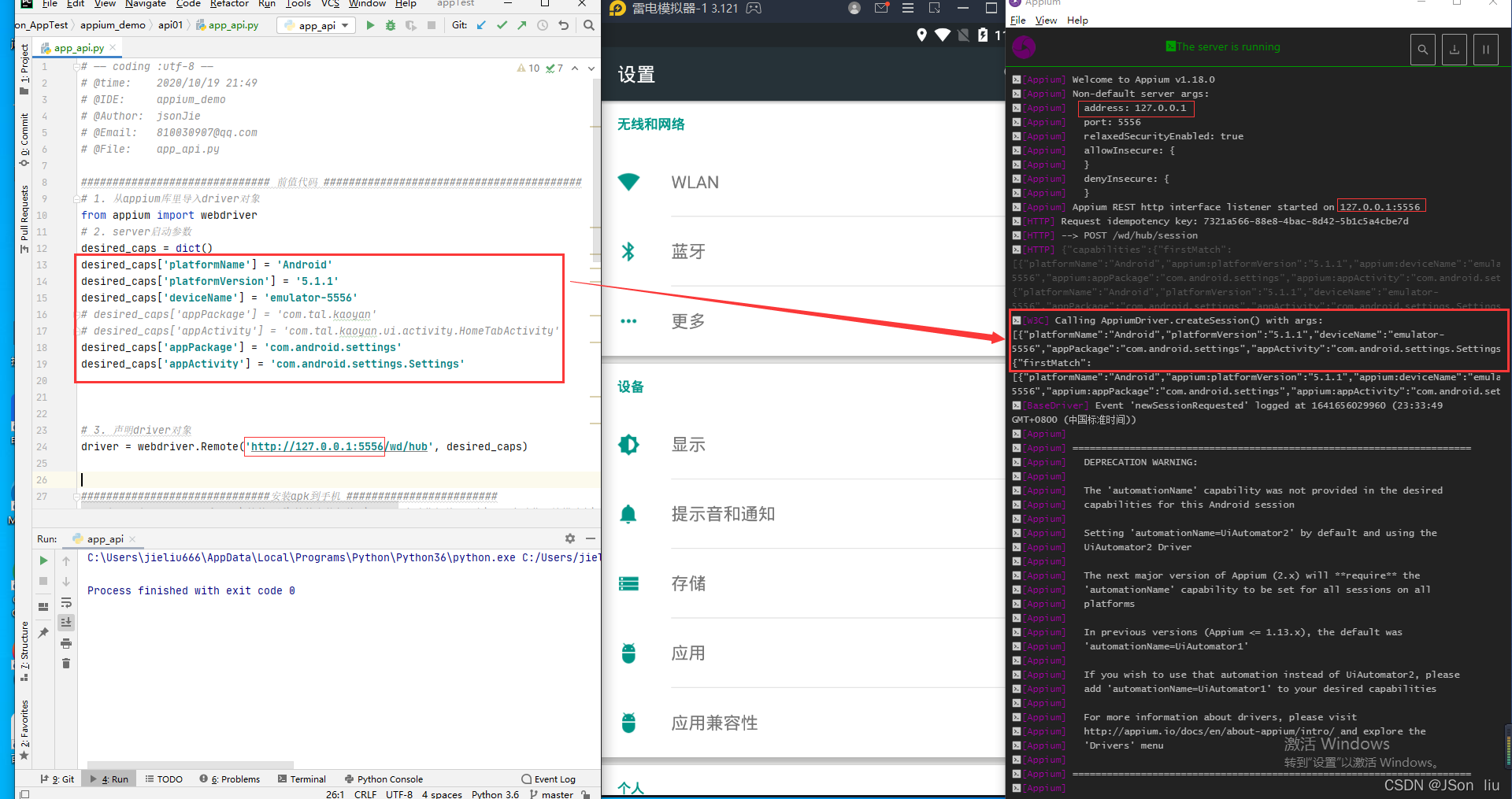This screenshot has width=1512, height=799.
Task: Commit changes with the Git checkmark icon
Action: click(x=502, y=25)
